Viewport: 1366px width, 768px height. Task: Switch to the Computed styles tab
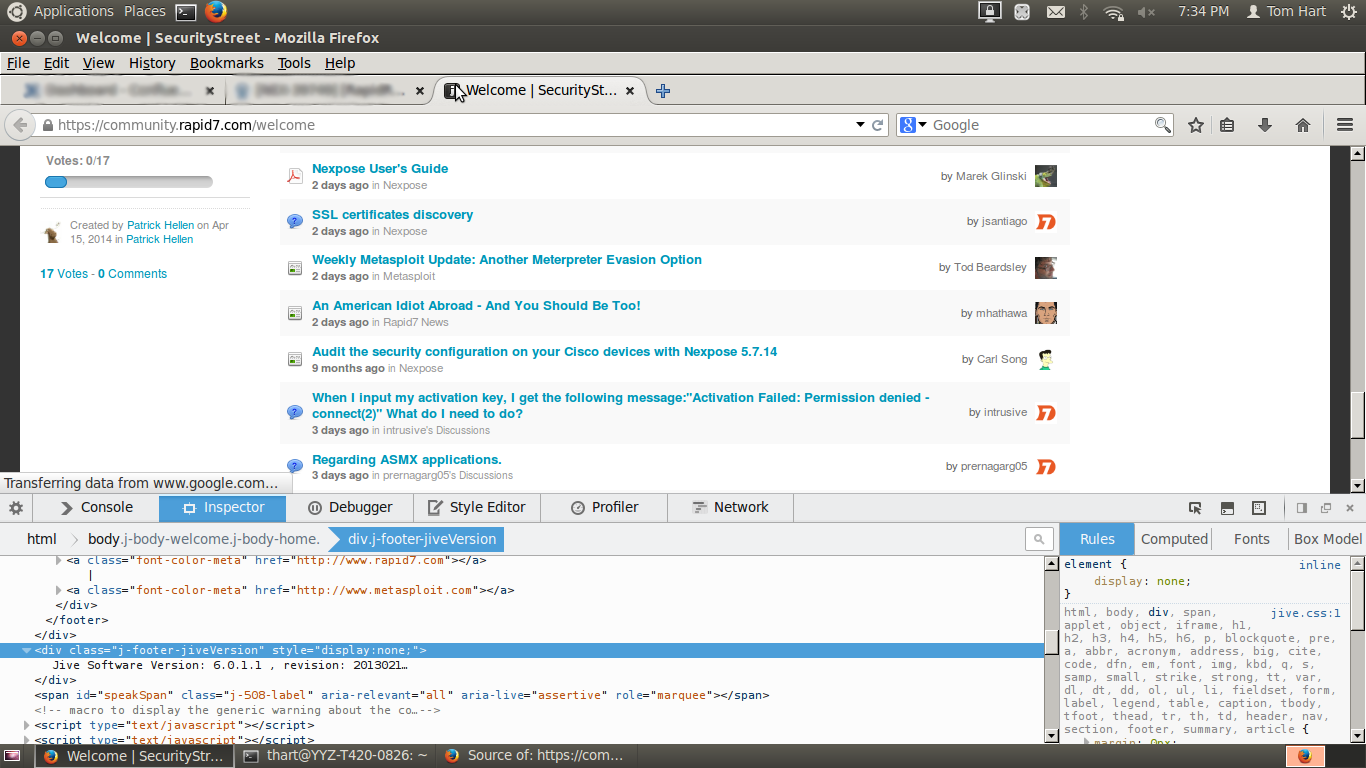[x=1173, y=538]
